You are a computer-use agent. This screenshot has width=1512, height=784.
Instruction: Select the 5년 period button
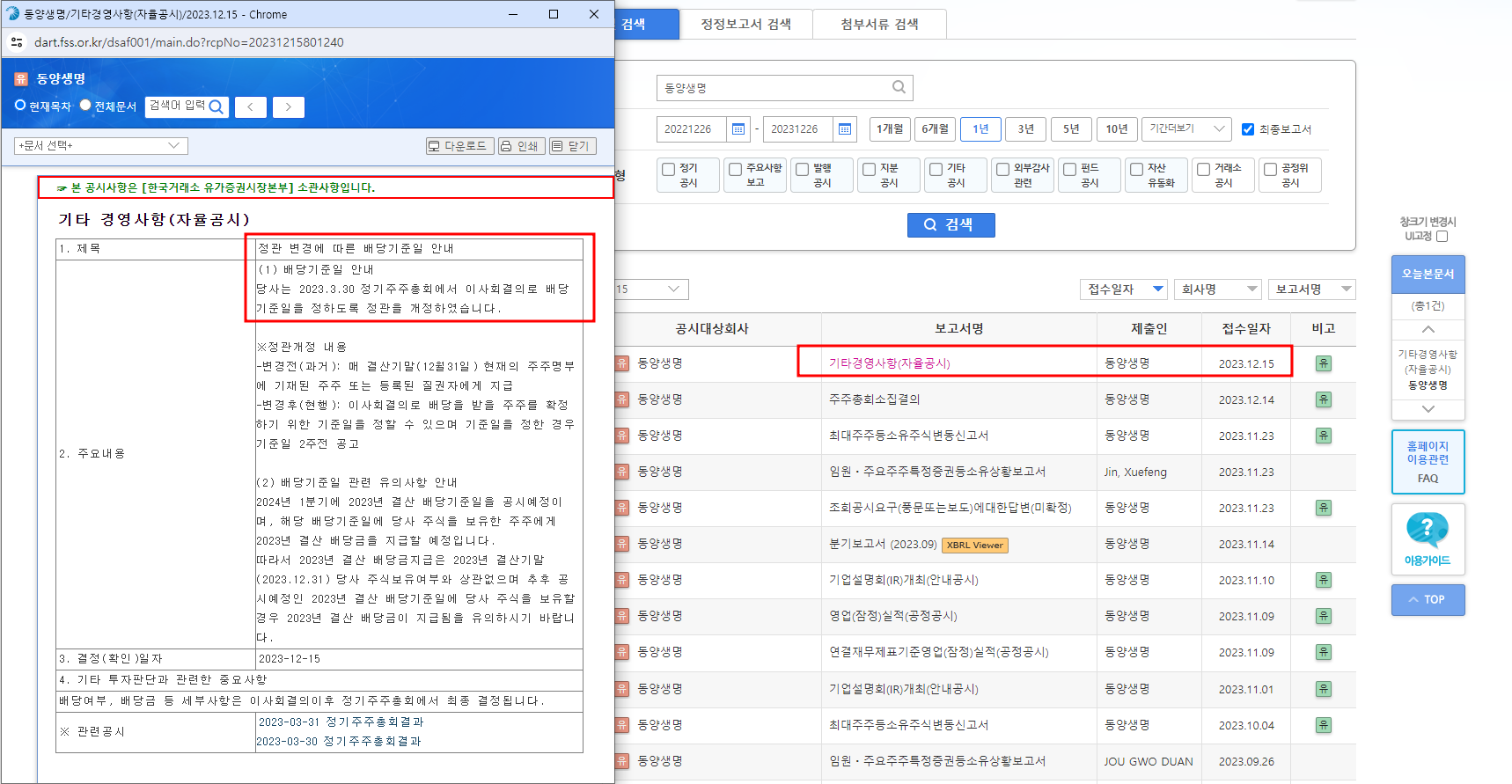pyautogui.click(x=1071, y=128)
